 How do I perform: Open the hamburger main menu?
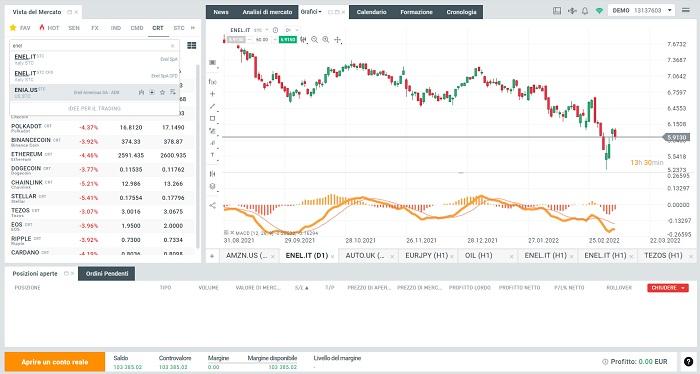pos(686,10)
